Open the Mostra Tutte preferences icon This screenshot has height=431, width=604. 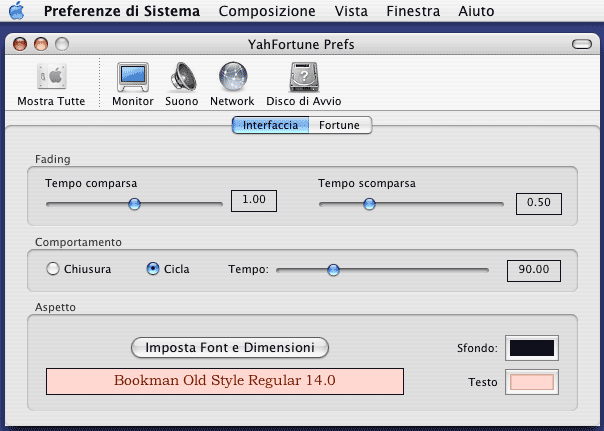click(x=51, y=78)
